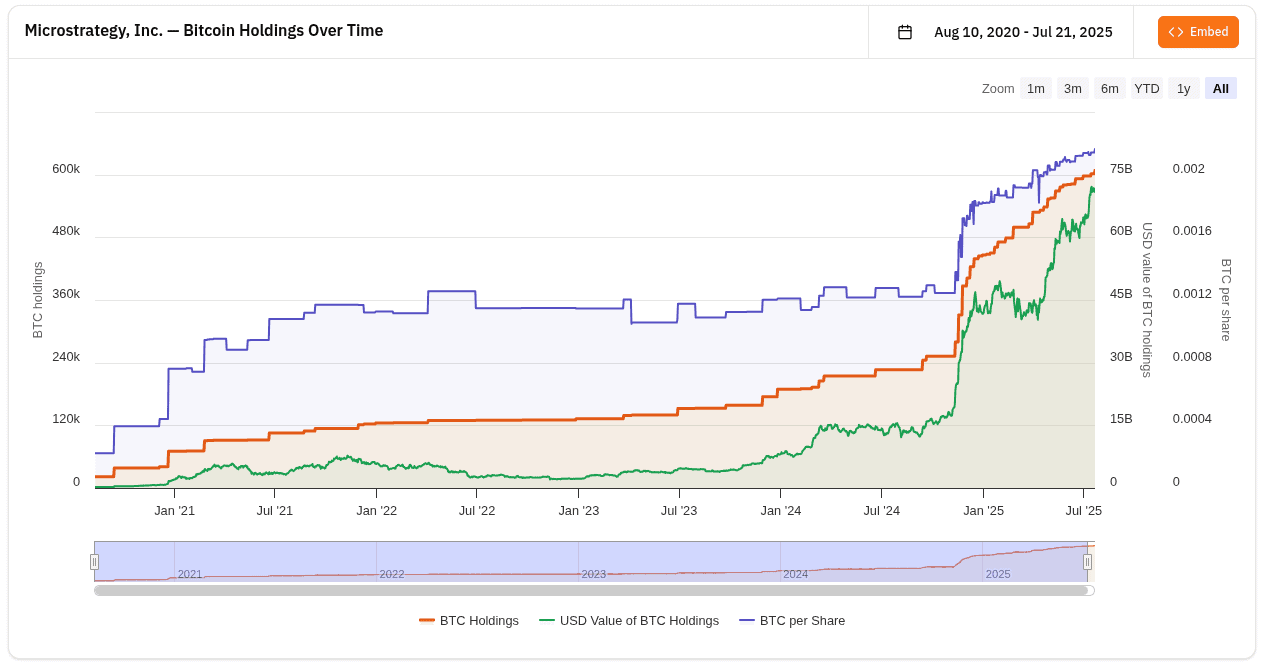This screenshot has height=666, width=1264.
Task: Toggle the BTC Holdings series in legend
Action: [x=479, y=621]
